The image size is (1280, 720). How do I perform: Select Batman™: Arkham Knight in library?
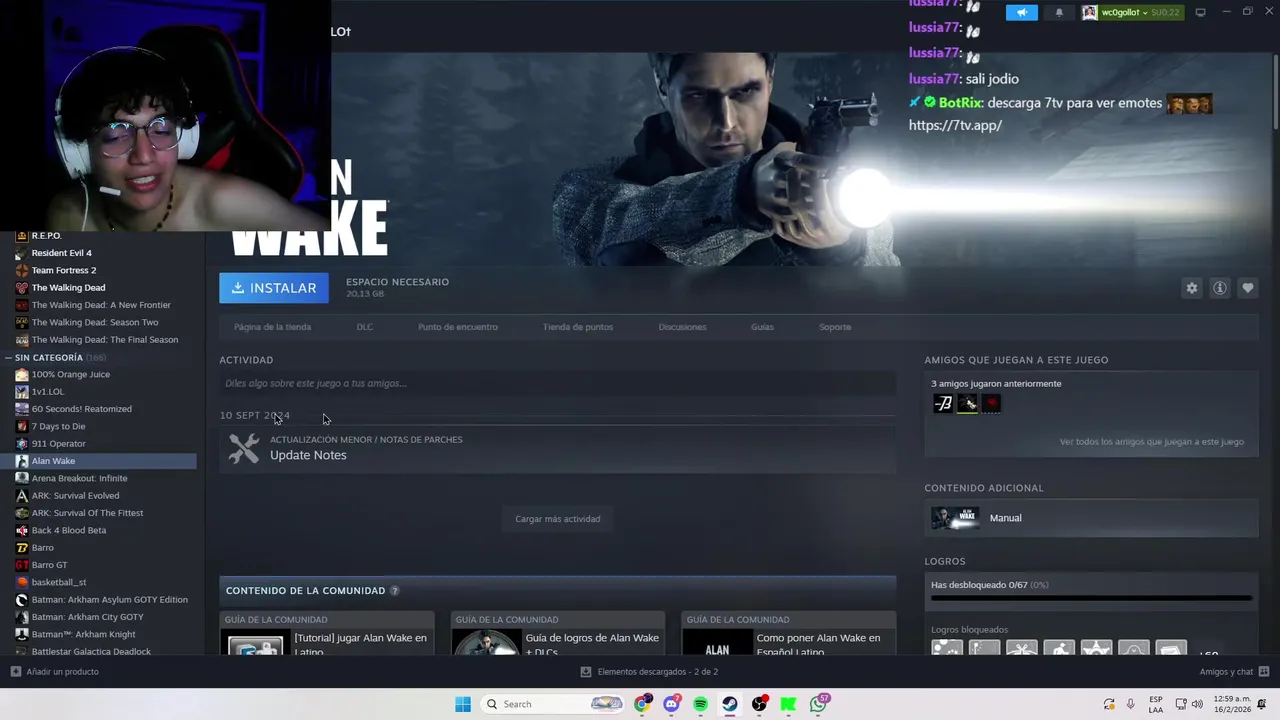point(83,634)
